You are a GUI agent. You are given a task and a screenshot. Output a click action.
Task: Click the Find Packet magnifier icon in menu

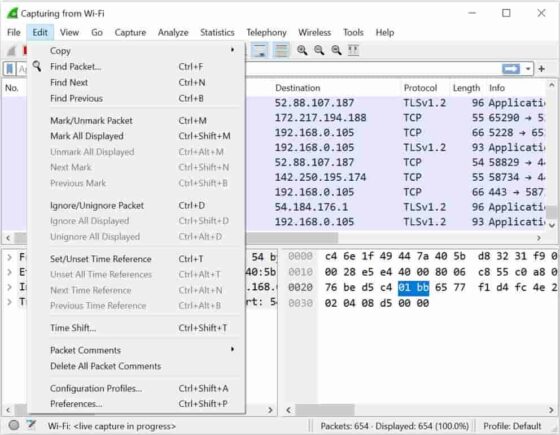[37, 66]
